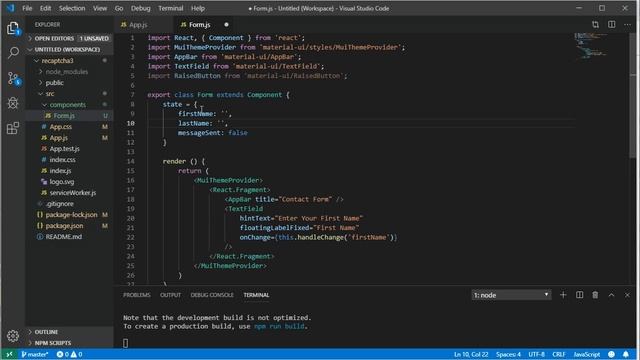Screen dimensions: 640x360
Task: Collapse the components folder
Action: point(69,104)
